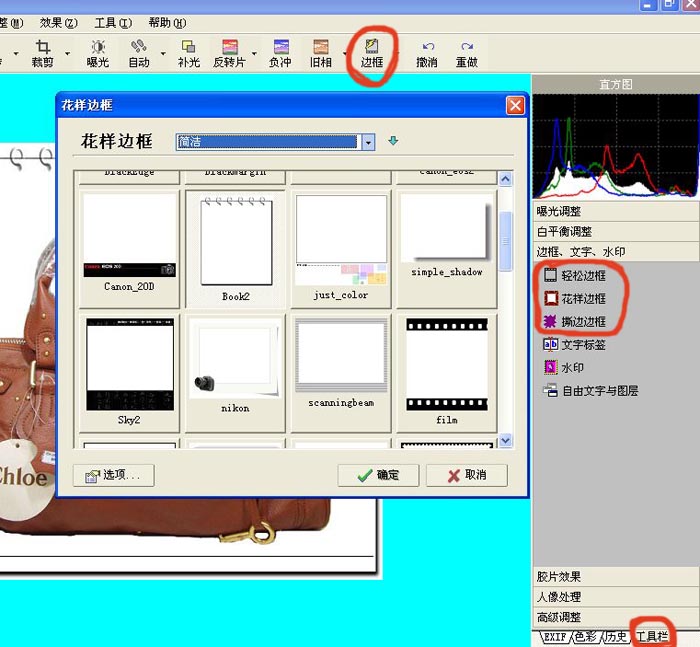Expand the 白平衡调整 panel section

[616, 231]
